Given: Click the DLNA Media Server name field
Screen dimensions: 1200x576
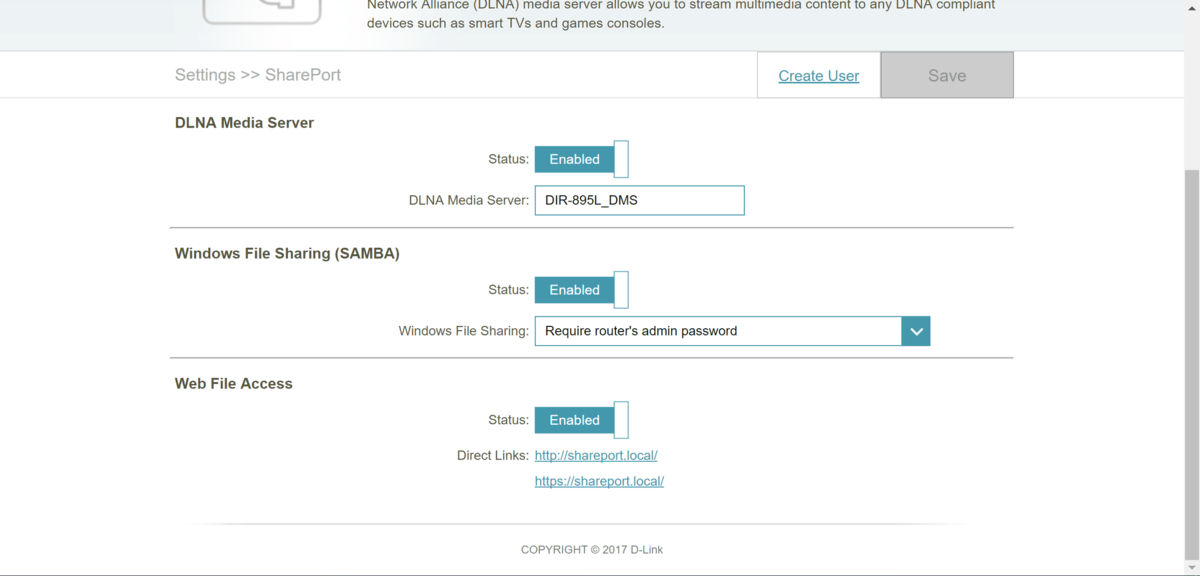Looking at the screenshot, I should (x=639, y=200).
